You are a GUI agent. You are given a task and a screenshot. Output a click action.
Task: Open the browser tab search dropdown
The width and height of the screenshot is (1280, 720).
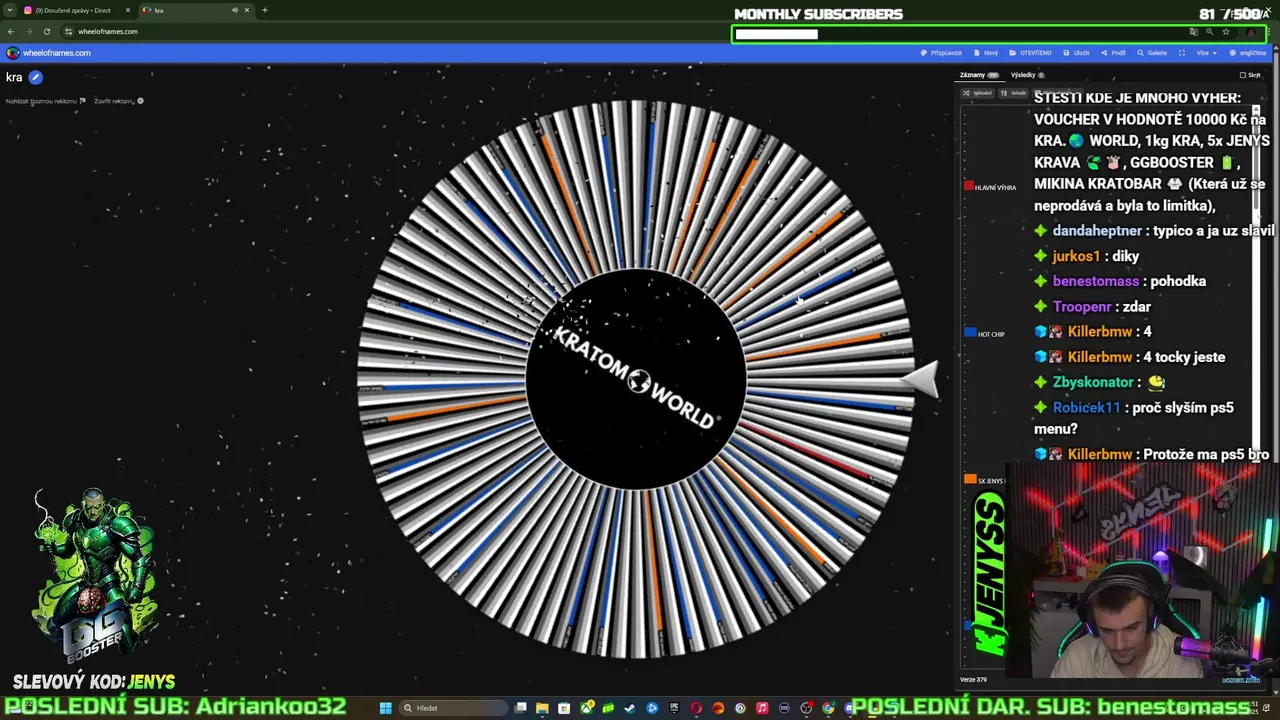9,10
